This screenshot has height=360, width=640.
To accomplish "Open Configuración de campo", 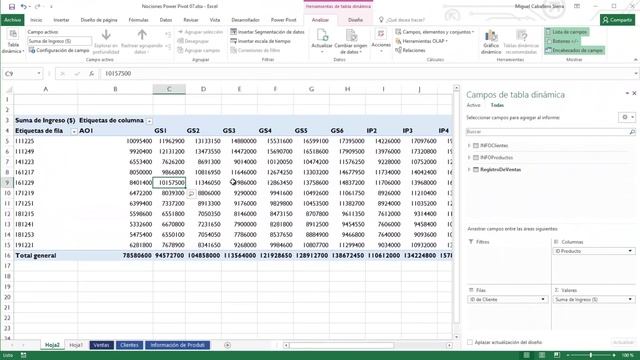I will 59,50.
